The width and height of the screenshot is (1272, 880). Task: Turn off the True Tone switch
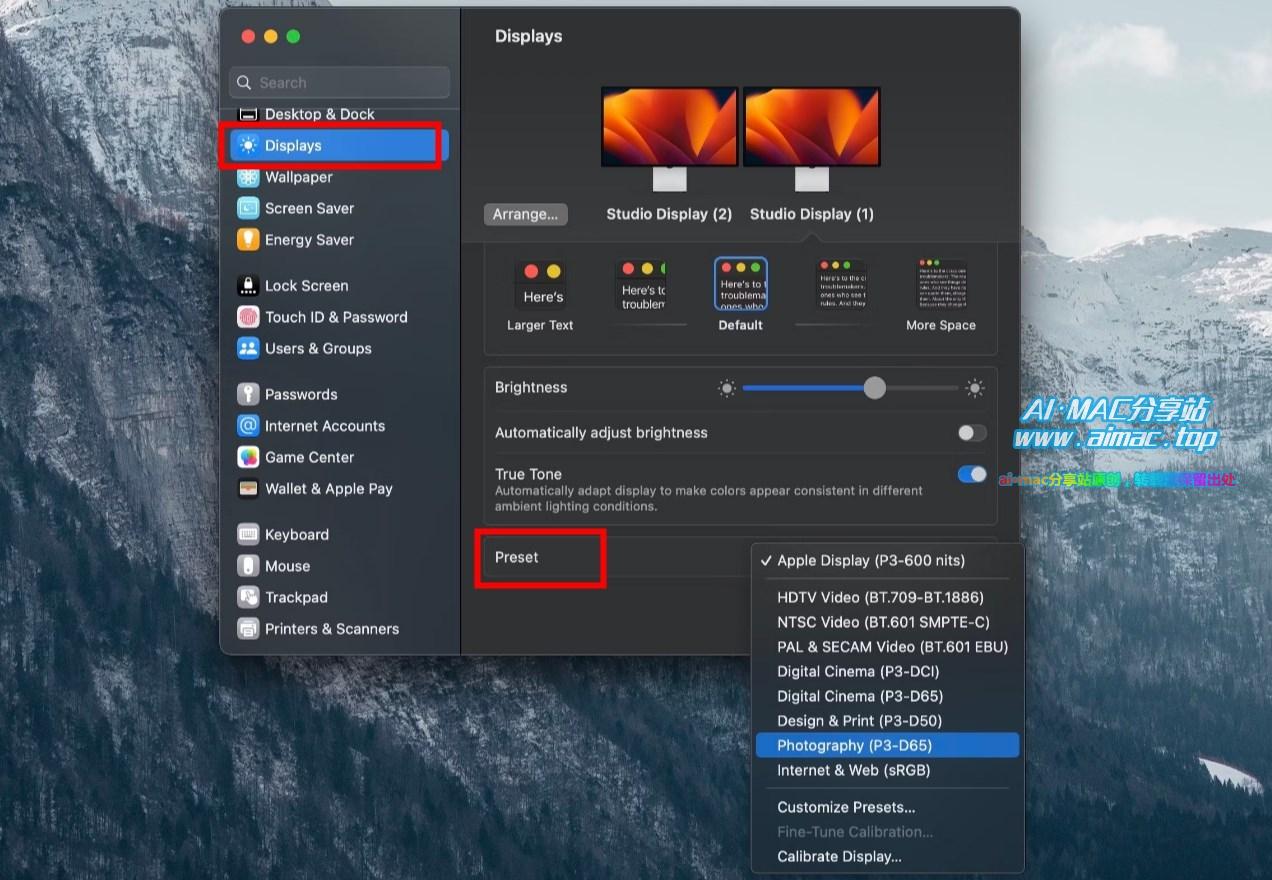click(972, 474)
